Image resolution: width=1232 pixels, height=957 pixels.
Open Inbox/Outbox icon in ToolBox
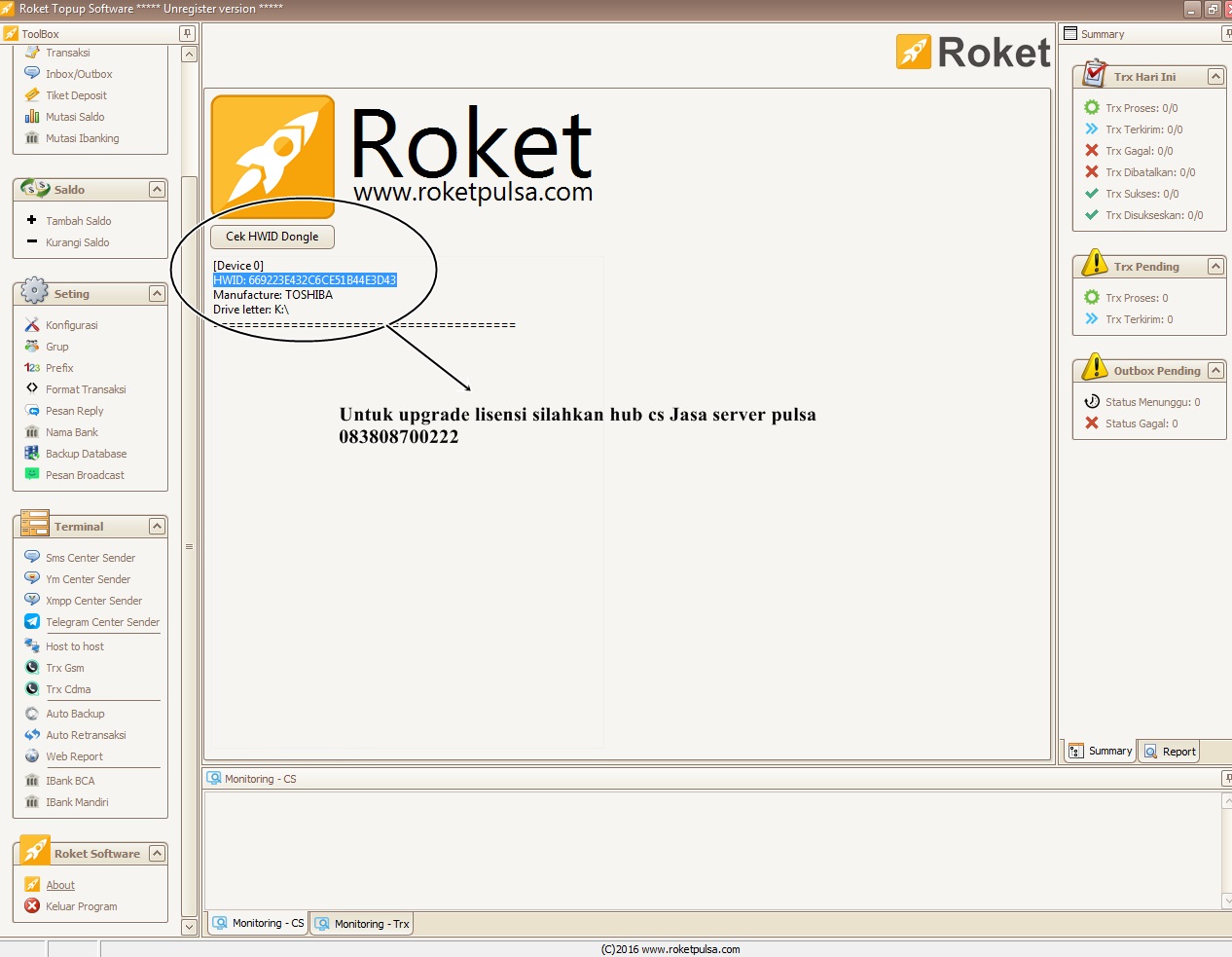(32, 73)
